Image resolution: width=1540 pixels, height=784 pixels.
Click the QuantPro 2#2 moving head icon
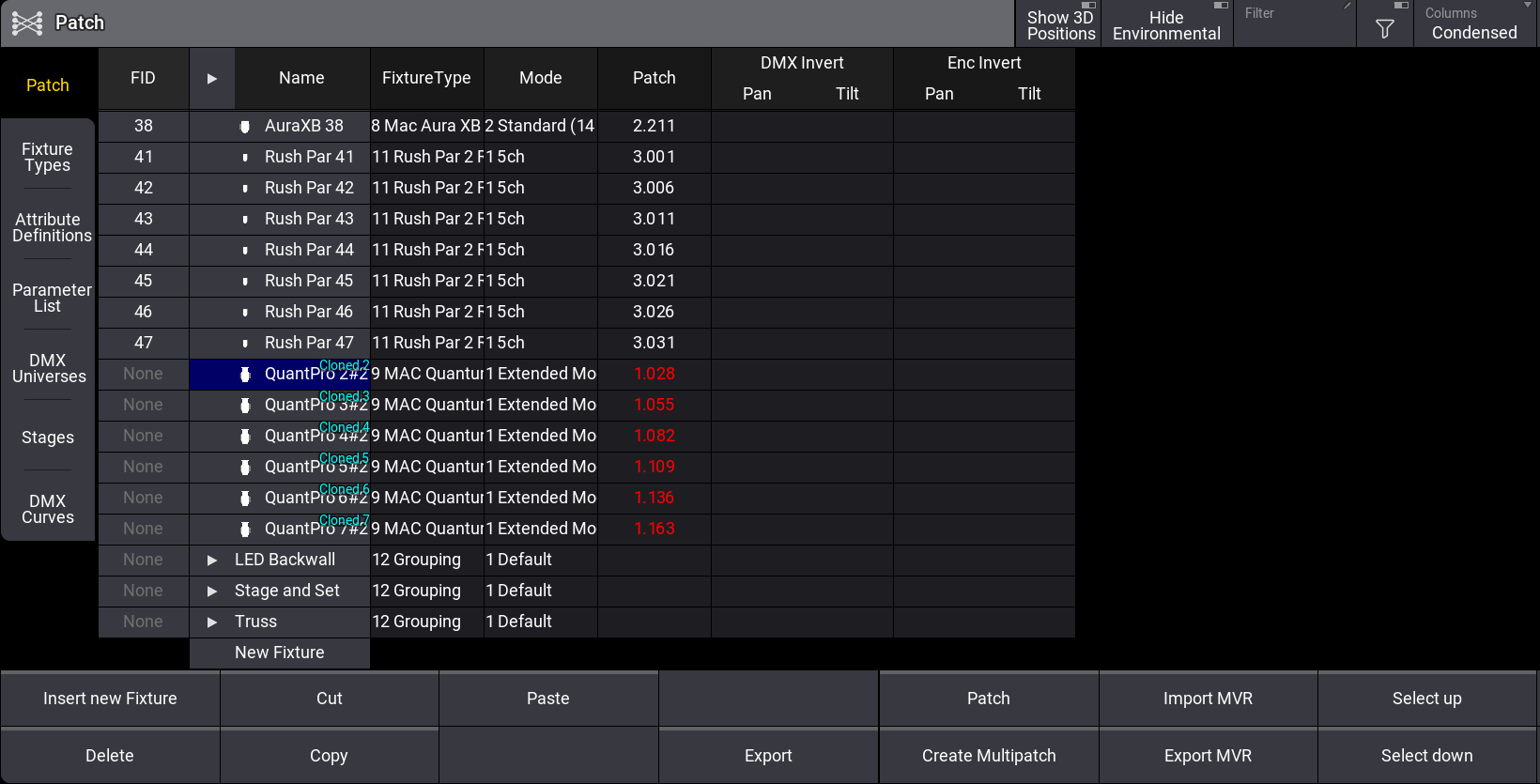[245, 375]
